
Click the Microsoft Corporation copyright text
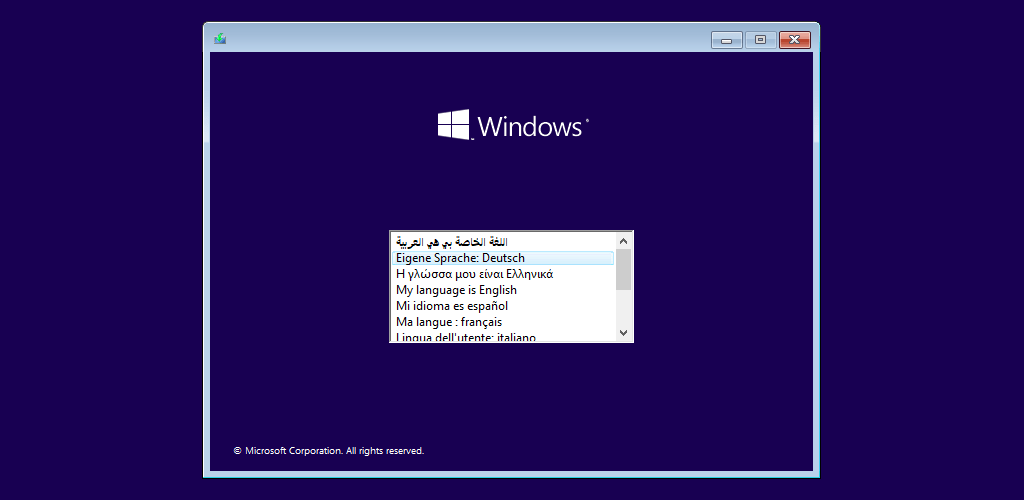pyautogui.click(x=329, y=450)
